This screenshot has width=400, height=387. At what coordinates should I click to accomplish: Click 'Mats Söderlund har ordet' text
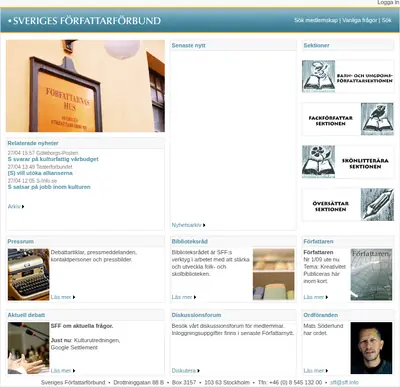[323, 329]
